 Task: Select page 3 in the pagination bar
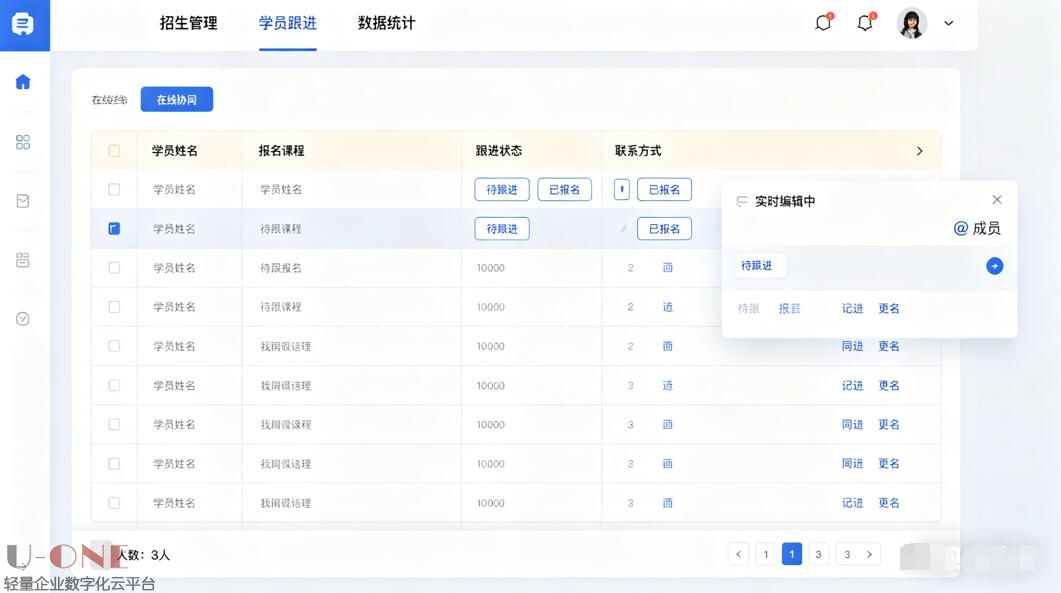[x=818, y=553]
